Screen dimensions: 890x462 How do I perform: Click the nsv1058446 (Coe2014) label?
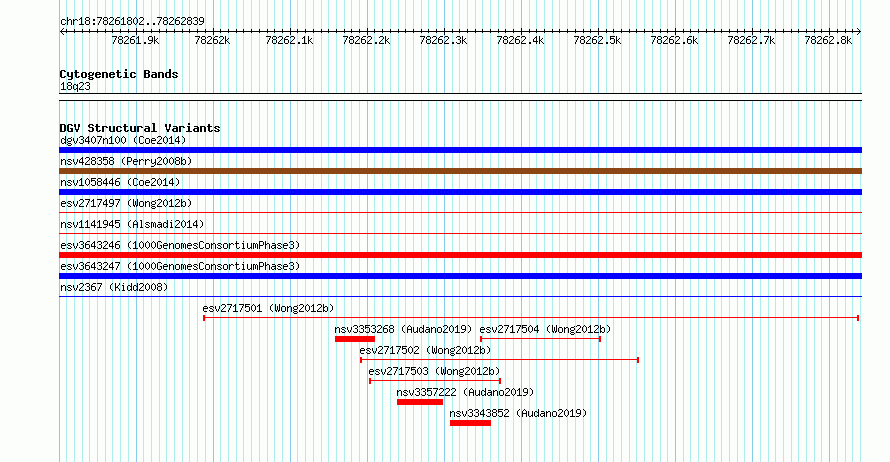click(120, 182)
